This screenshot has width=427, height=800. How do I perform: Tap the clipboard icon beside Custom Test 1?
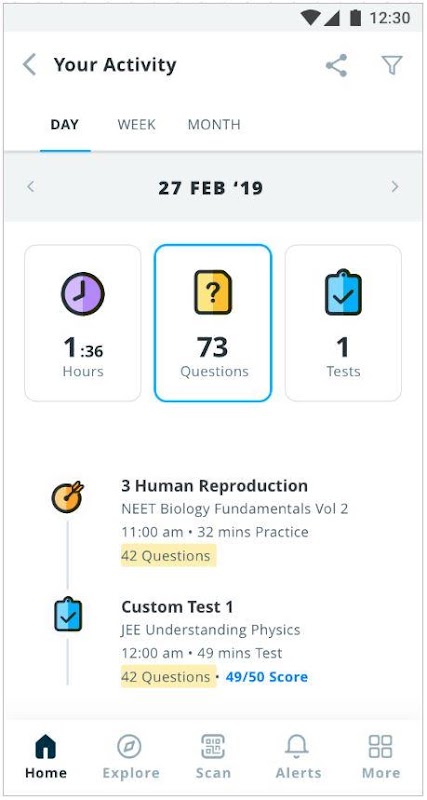point(68,614)
